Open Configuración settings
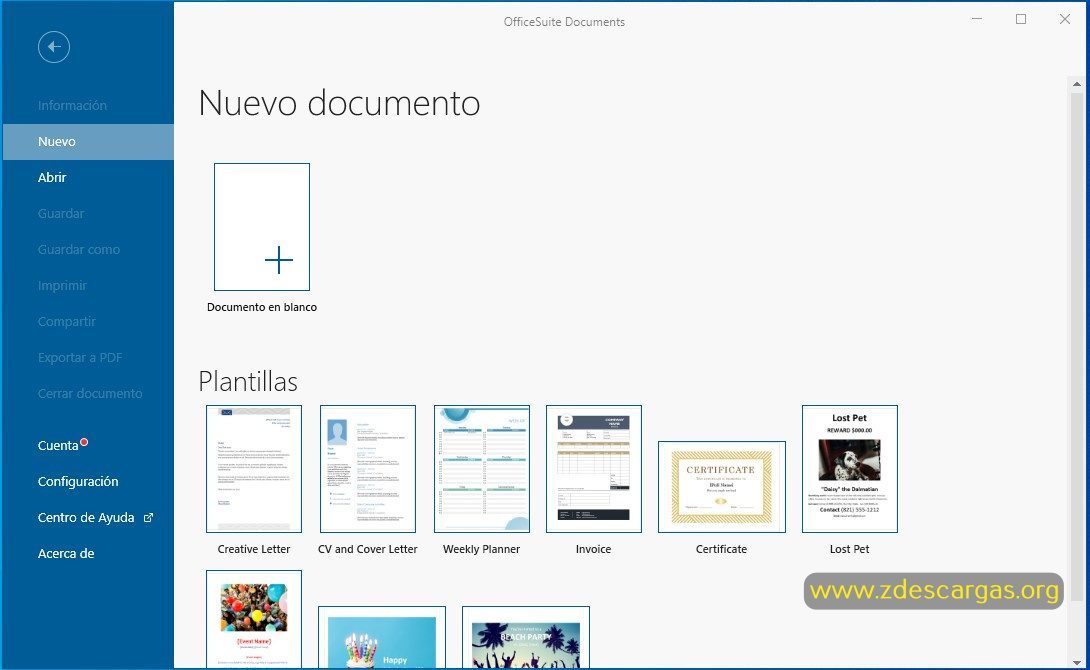Image resolution: width=1090 pixels, height=670 pixels. coord(78,482)
